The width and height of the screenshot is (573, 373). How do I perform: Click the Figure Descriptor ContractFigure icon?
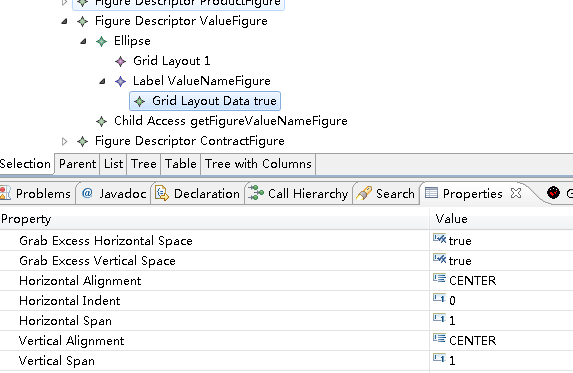coord(82,141)
